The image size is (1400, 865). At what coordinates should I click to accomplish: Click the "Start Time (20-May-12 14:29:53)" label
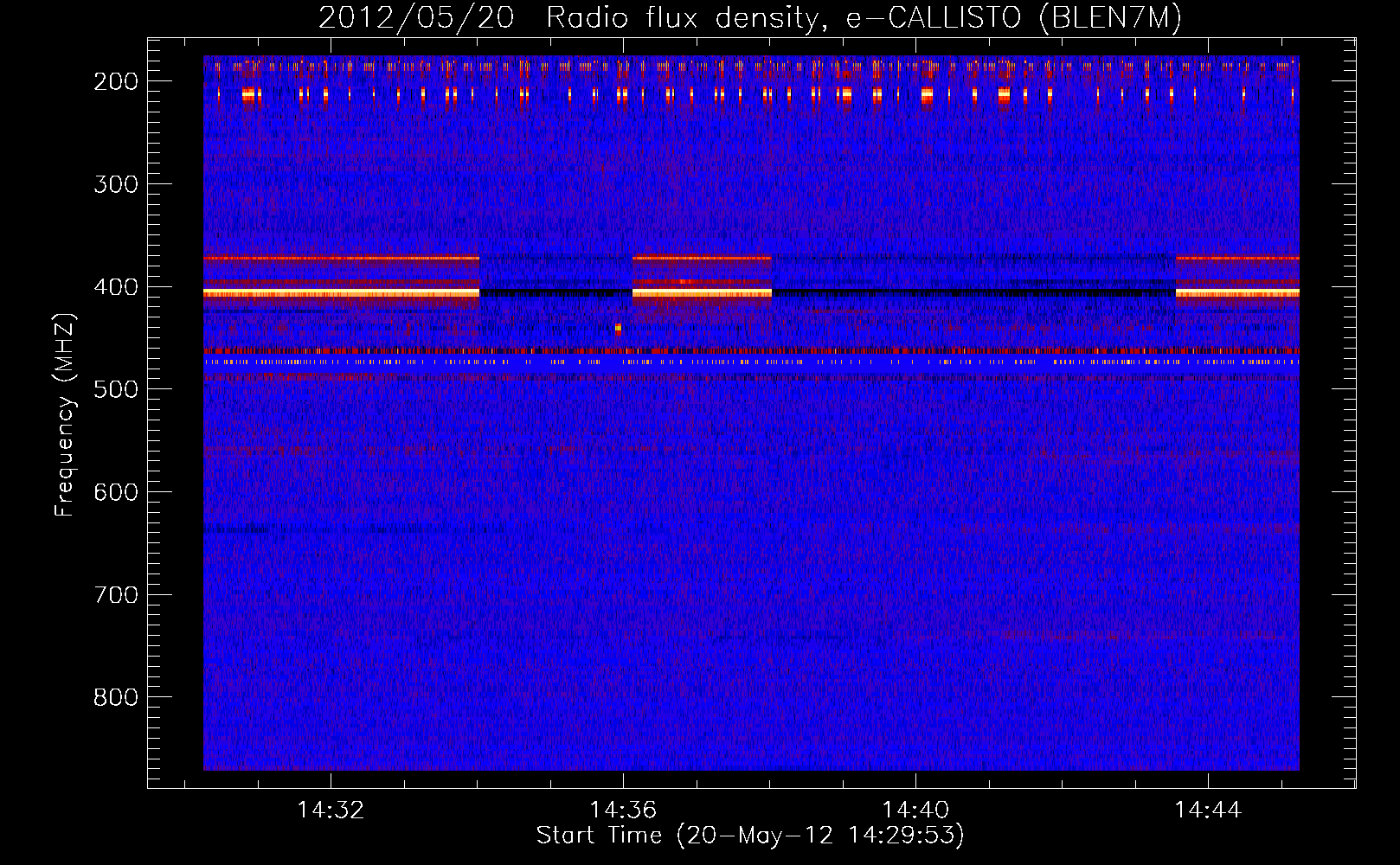750,836
